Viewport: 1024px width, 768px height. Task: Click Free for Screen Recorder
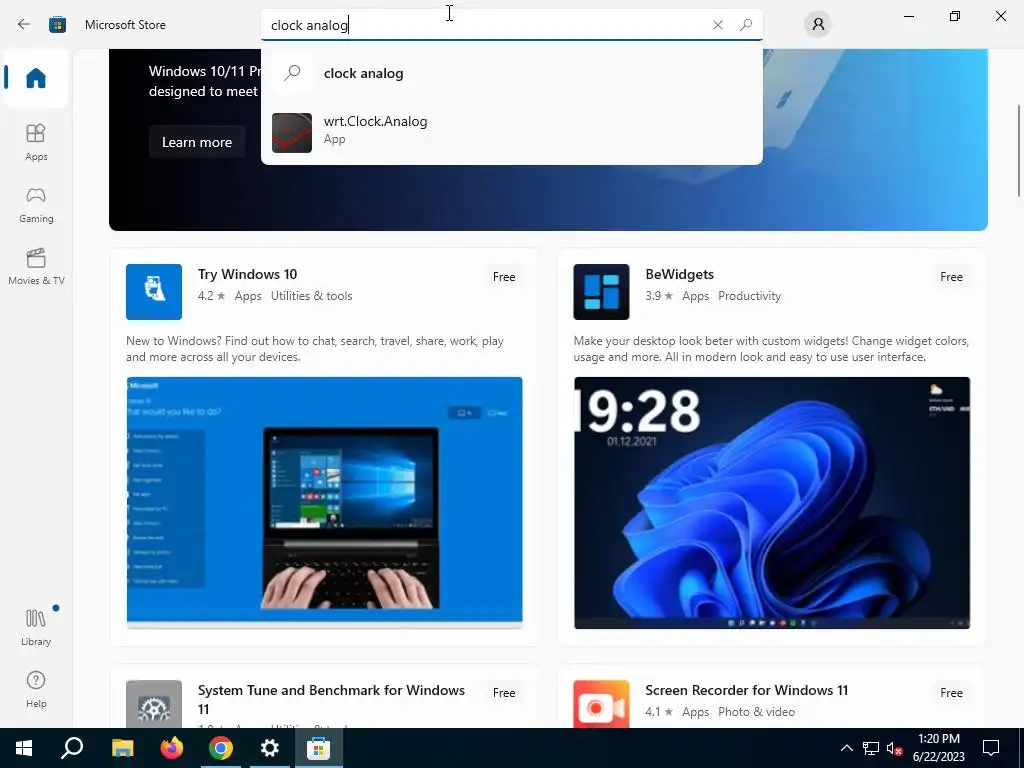pyautogui.click(x=951, y=693)
